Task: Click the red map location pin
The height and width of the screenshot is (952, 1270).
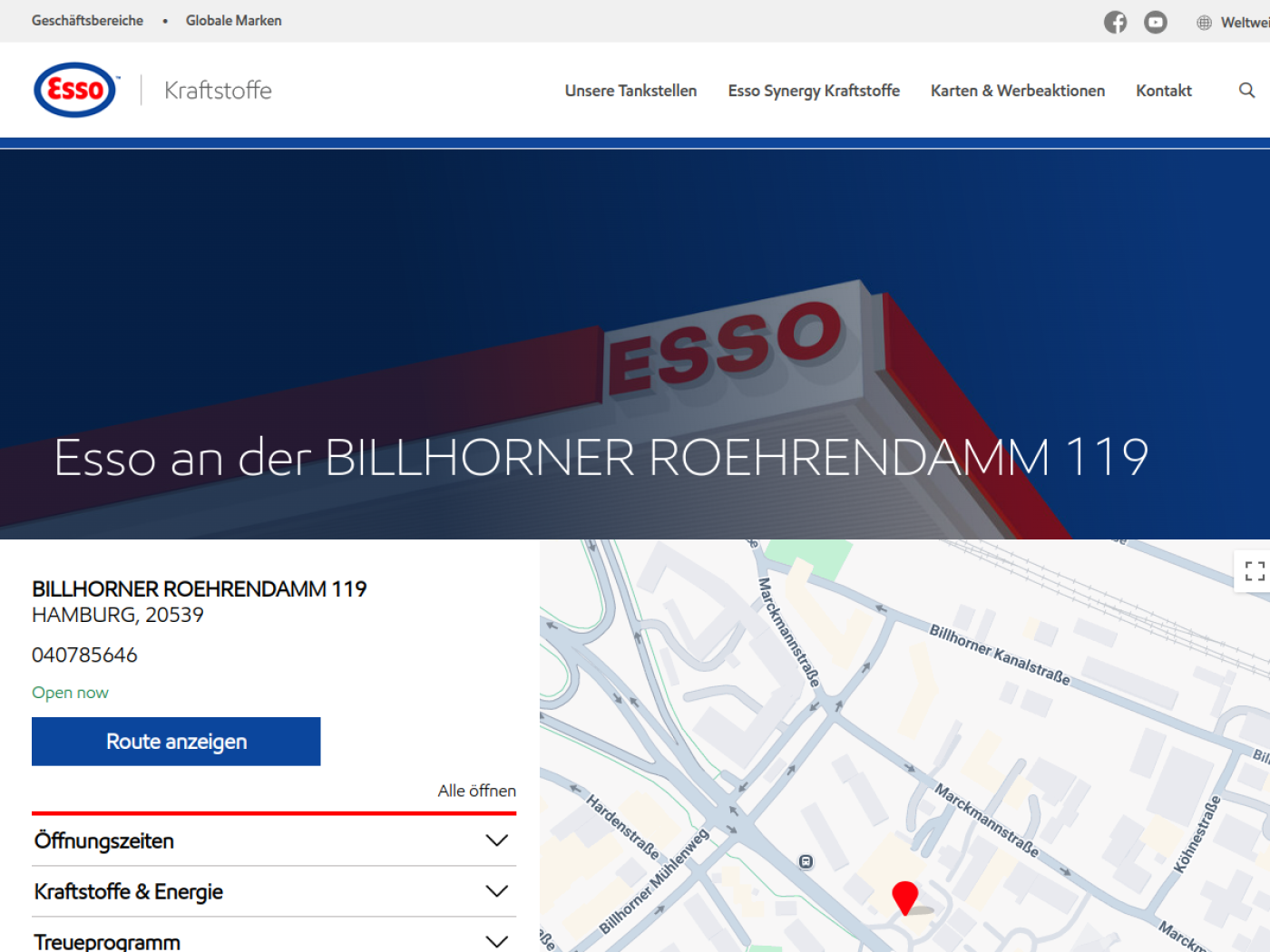Action: point(904,898)
